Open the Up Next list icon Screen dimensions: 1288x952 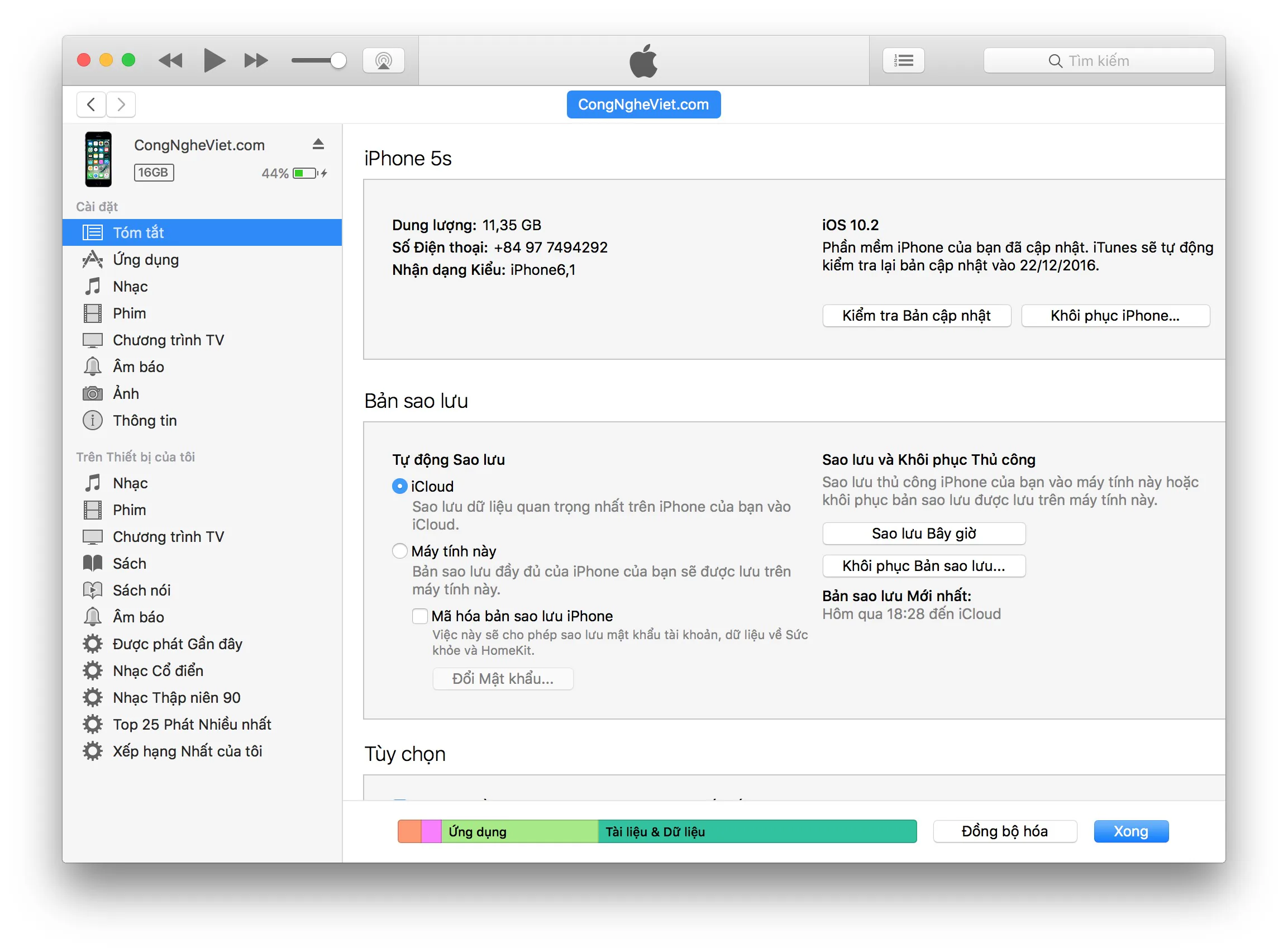pos(903,60)
